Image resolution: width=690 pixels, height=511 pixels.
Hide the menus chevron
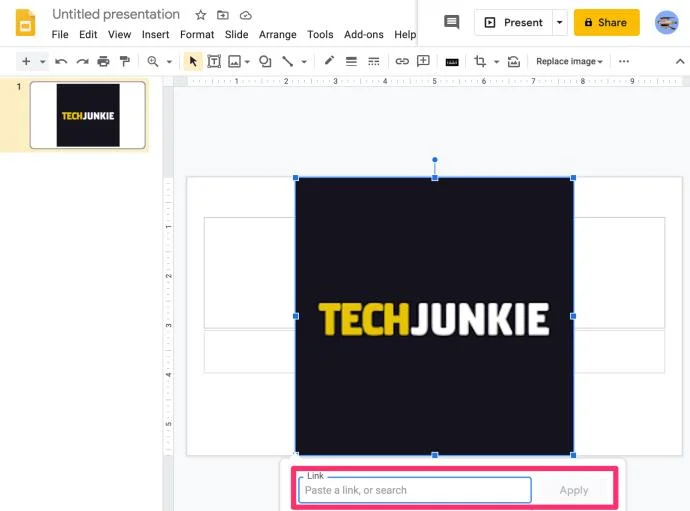point(679,61)
